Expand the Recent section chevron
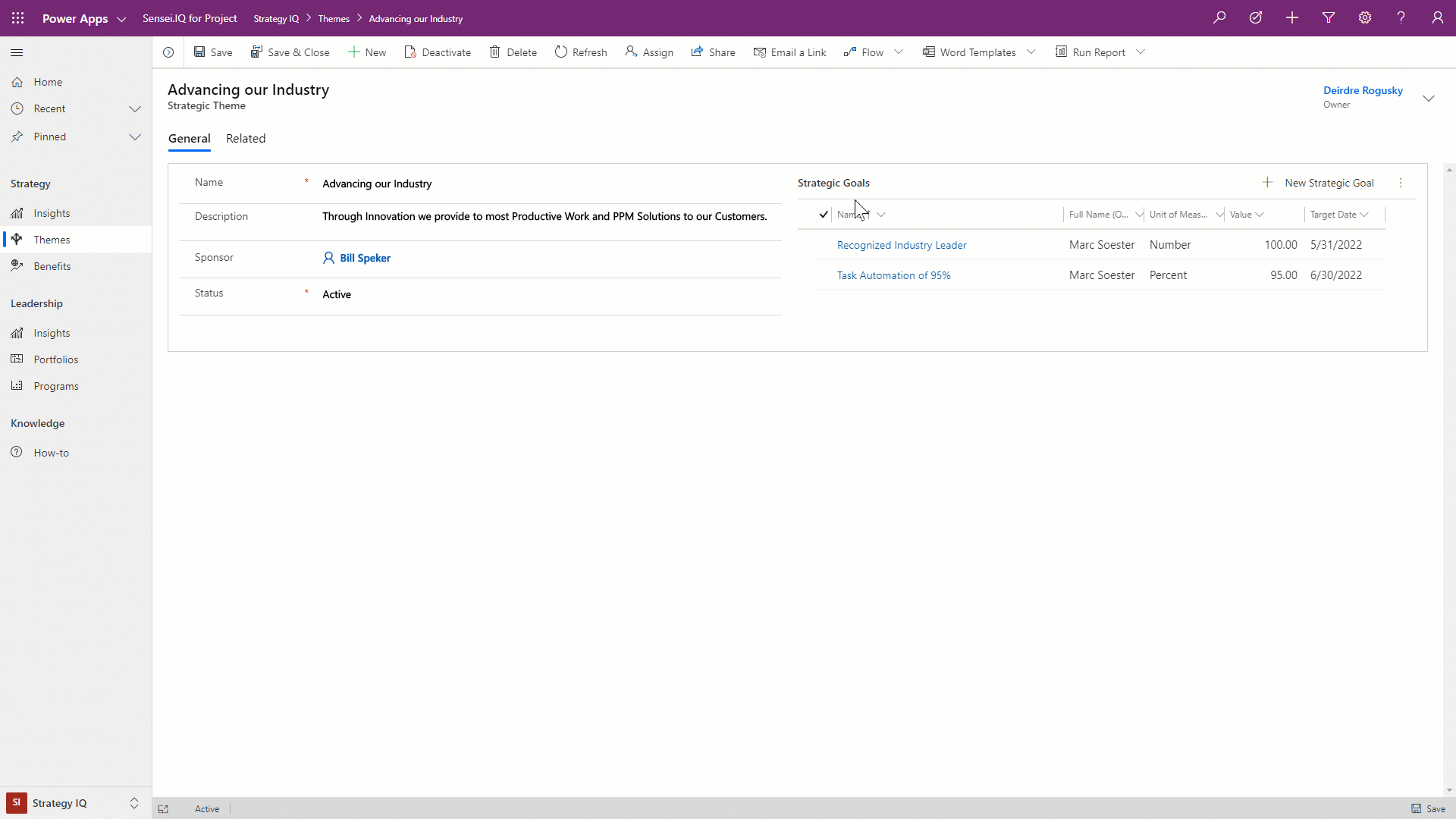 click(x=135, y=108)
